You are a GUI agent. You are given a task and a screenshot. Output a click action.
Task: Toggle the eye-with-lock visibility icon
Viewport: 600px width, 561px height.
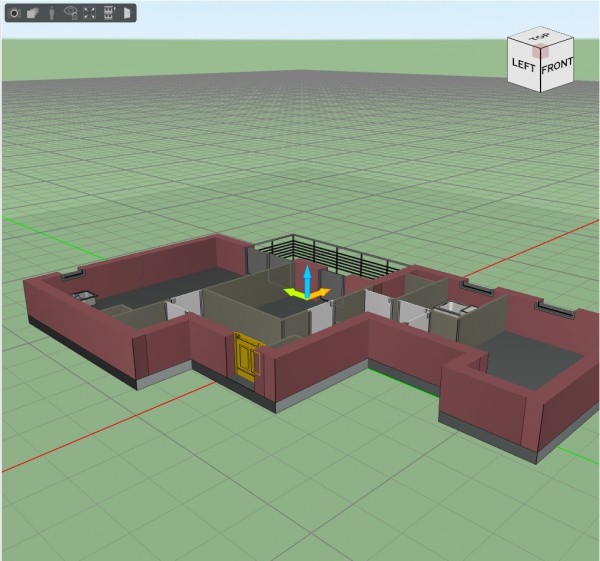pos(71,13)
